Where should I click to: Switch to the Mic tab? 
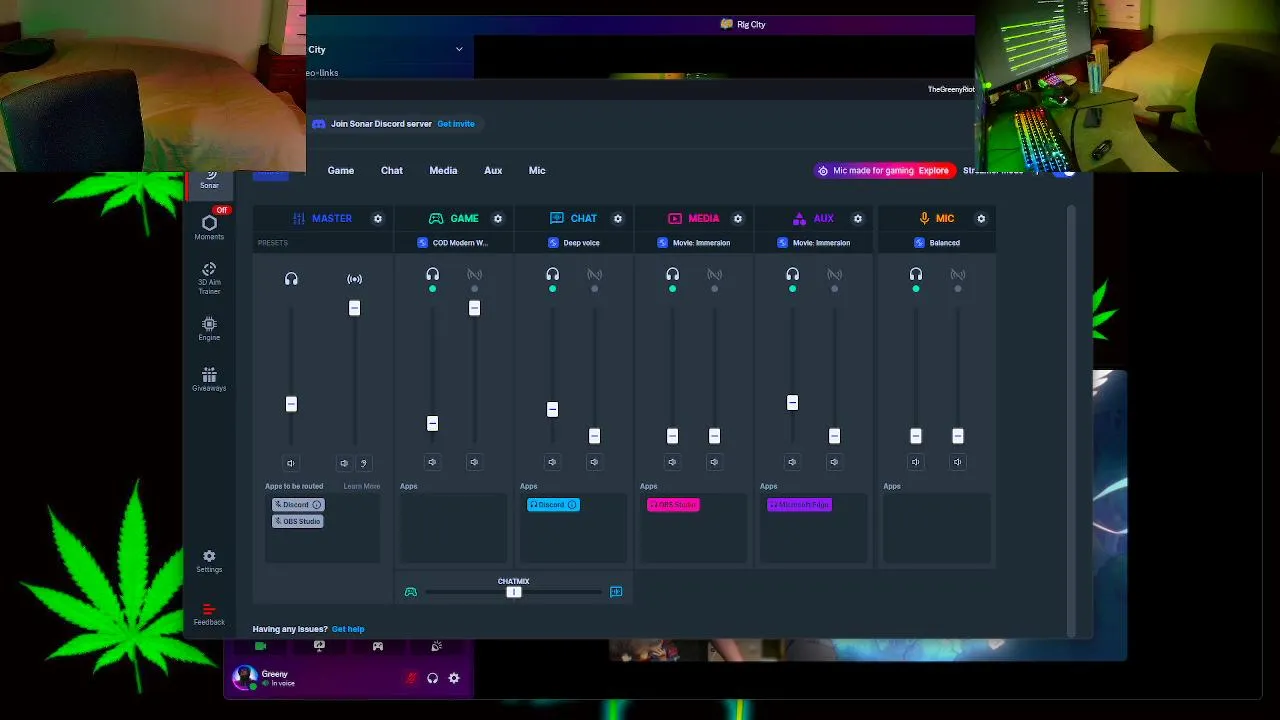[537, 170]
